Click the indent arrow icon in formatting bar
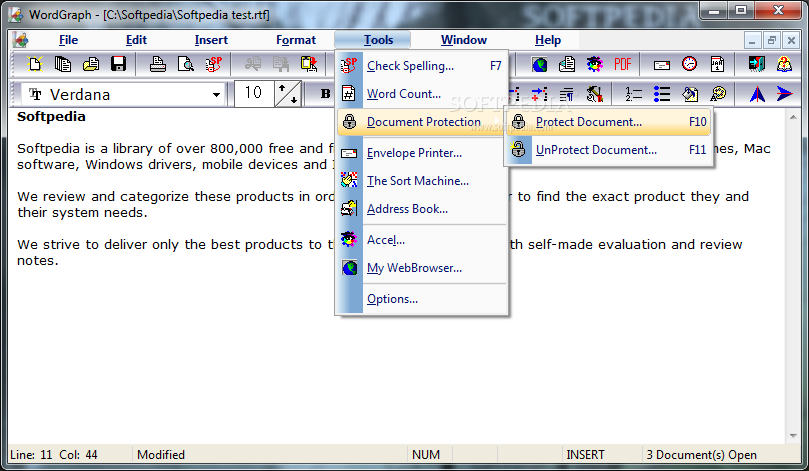The height and width of the screenshot is (471, 809). (539, 94)
